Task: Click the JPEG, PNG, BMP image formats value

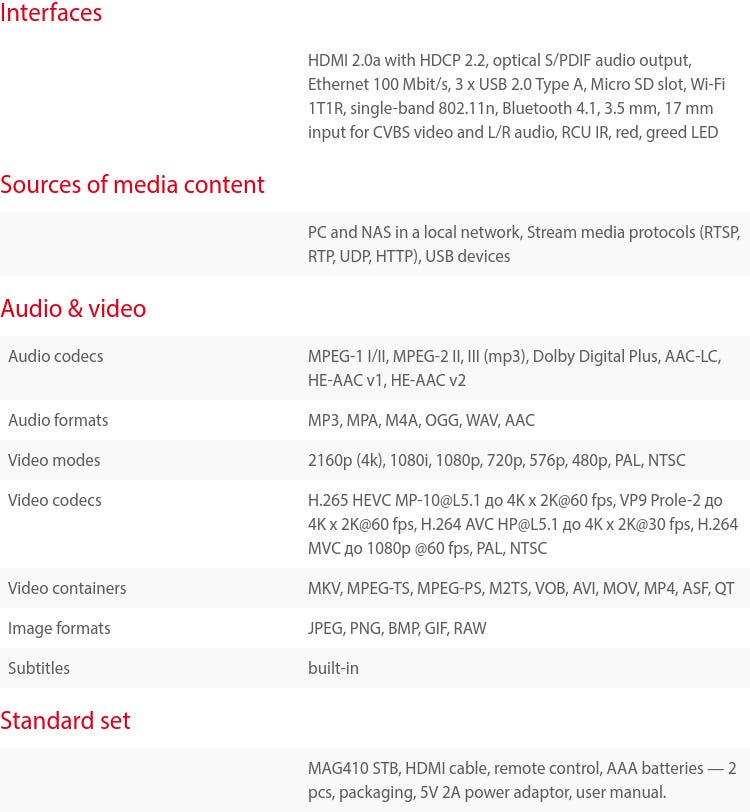Action: click(397, 628)
